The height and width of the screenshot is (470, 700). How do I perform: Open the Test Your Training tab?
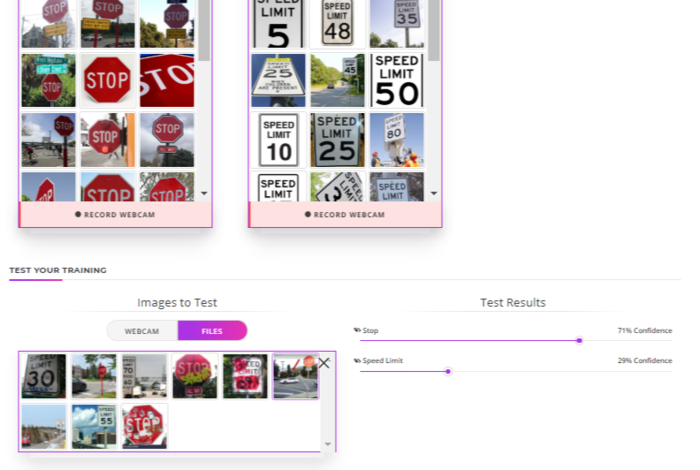point(58,270)
